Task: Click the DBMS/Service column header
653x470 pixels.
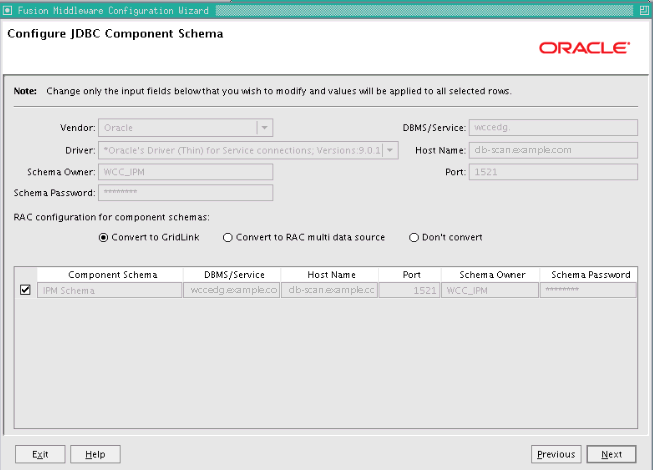Action: 232,275
